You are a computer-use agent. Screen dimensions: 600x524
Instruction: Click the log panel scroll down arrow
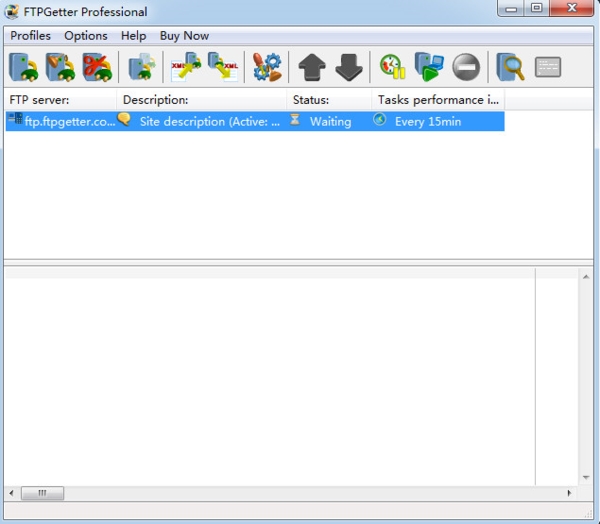click(586, 477)
